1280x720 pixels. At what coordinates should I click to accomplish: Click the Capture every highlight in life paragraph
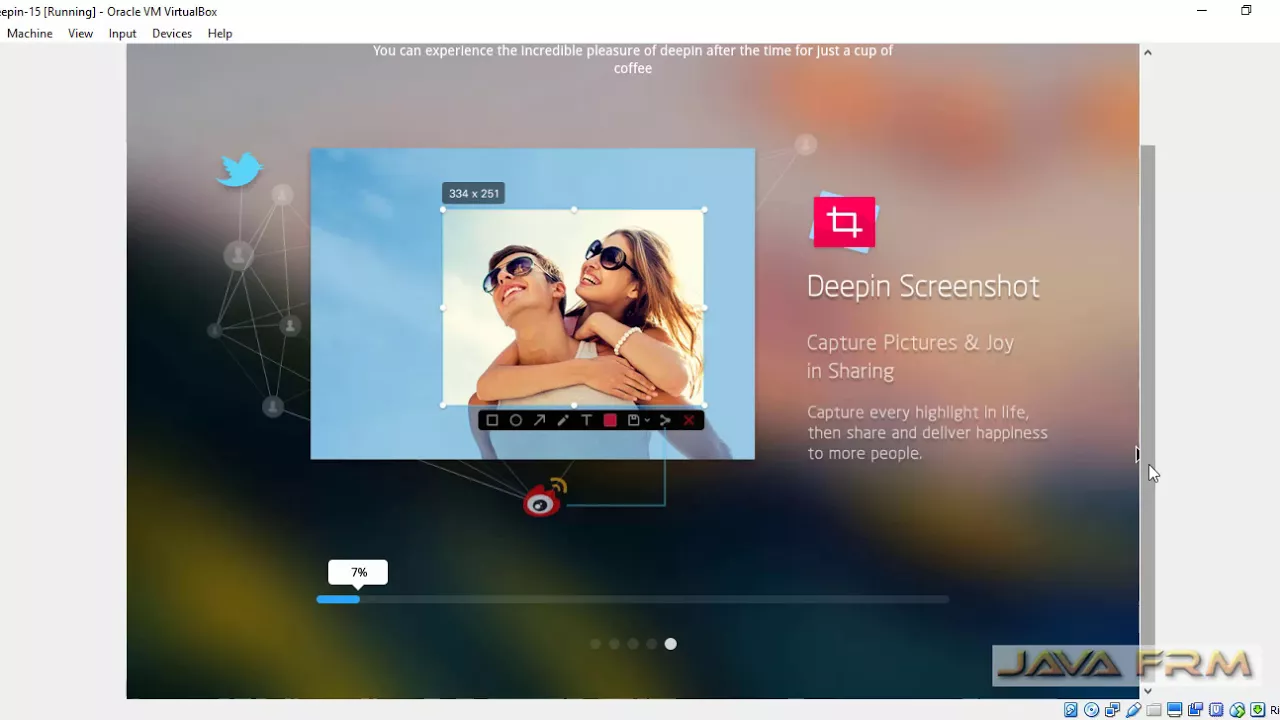coord(927,432)
